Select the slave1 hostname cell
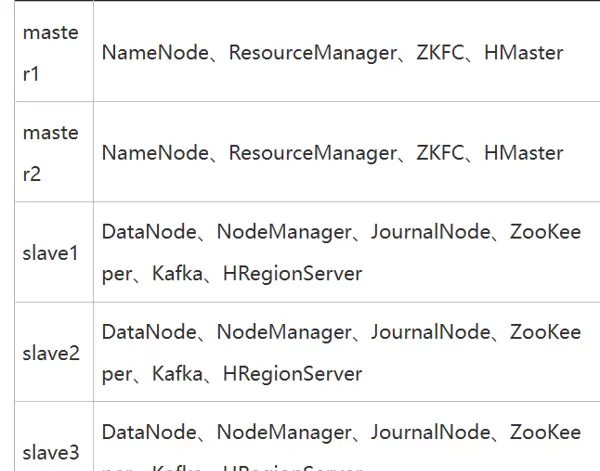 (x=50, y=253)
